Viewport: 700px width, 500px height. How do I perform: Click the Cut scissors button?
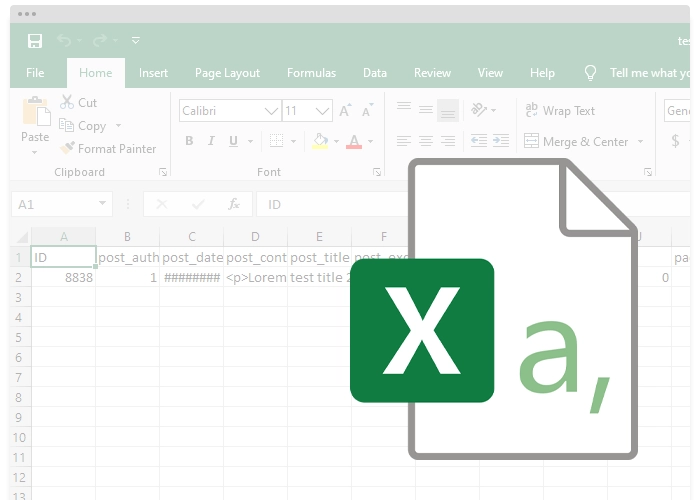pos(78,103)
